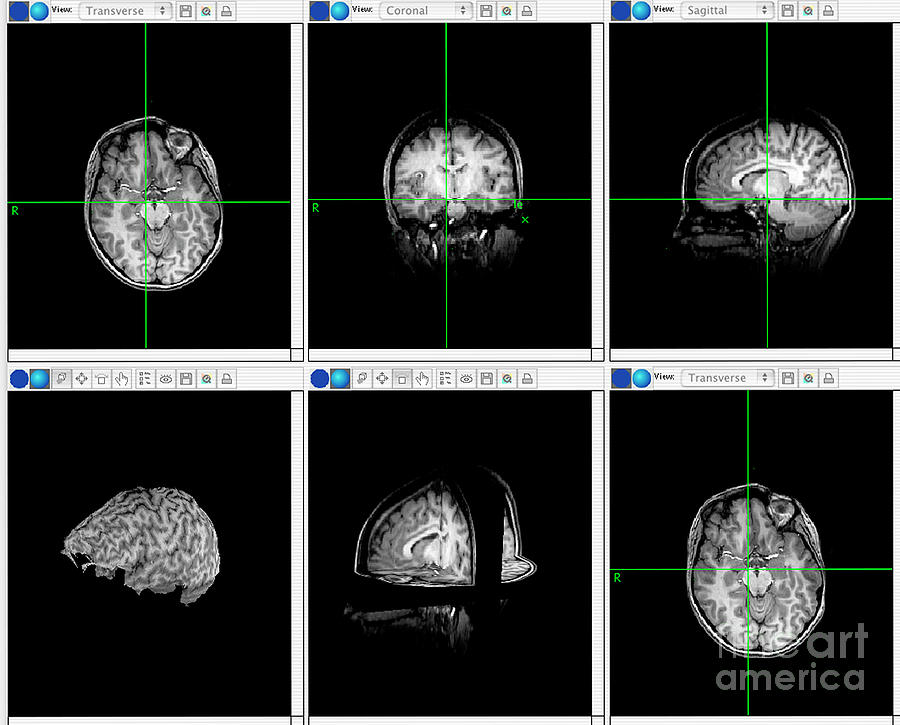Click the bright gradient sphere swatch above the 3D brain
Screen dimensions: 900x725
coord(38,378)
